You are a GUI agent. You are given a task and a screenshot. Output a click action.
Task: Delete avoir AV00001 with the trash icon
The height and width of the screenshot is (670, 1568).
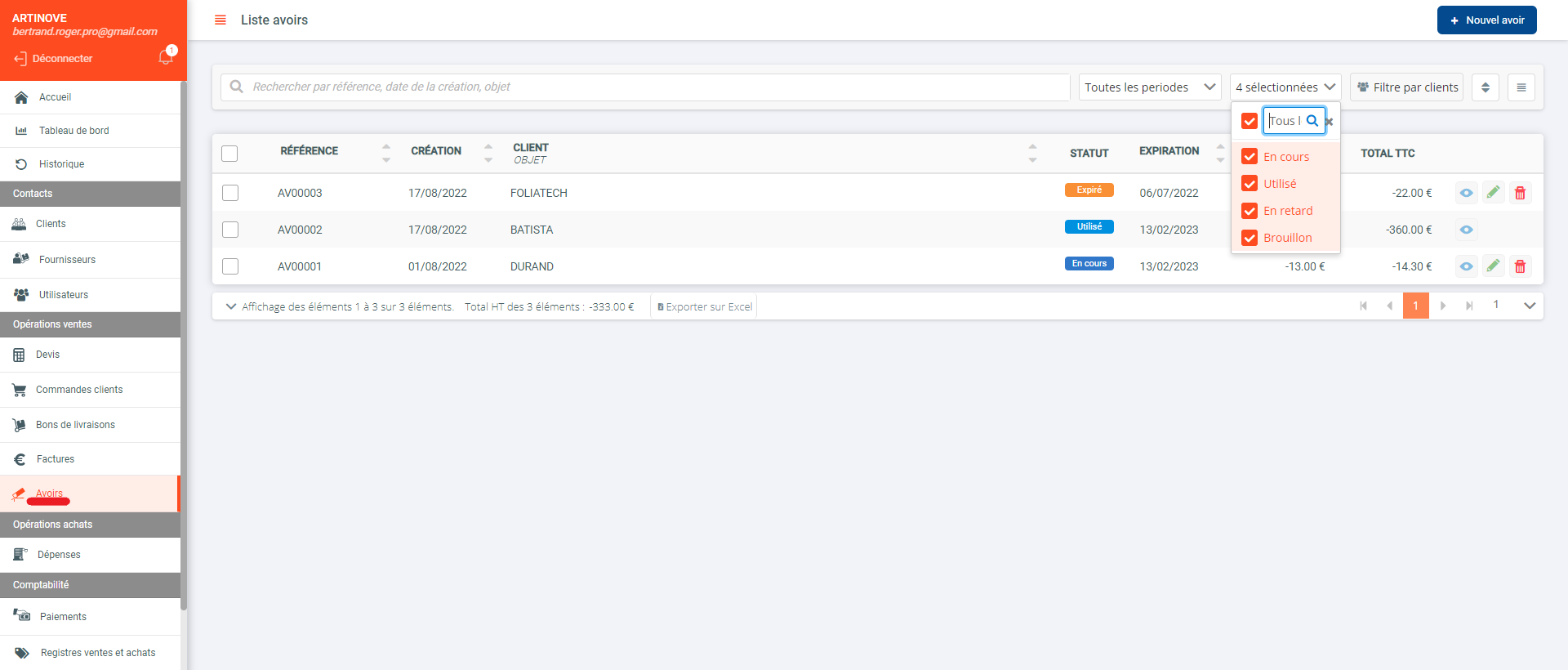1520,266
